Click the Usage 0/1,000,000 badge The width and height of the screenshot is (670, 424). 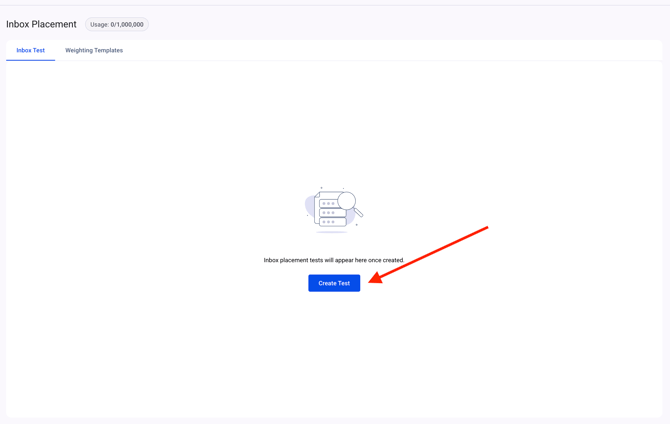click(117, 24)
